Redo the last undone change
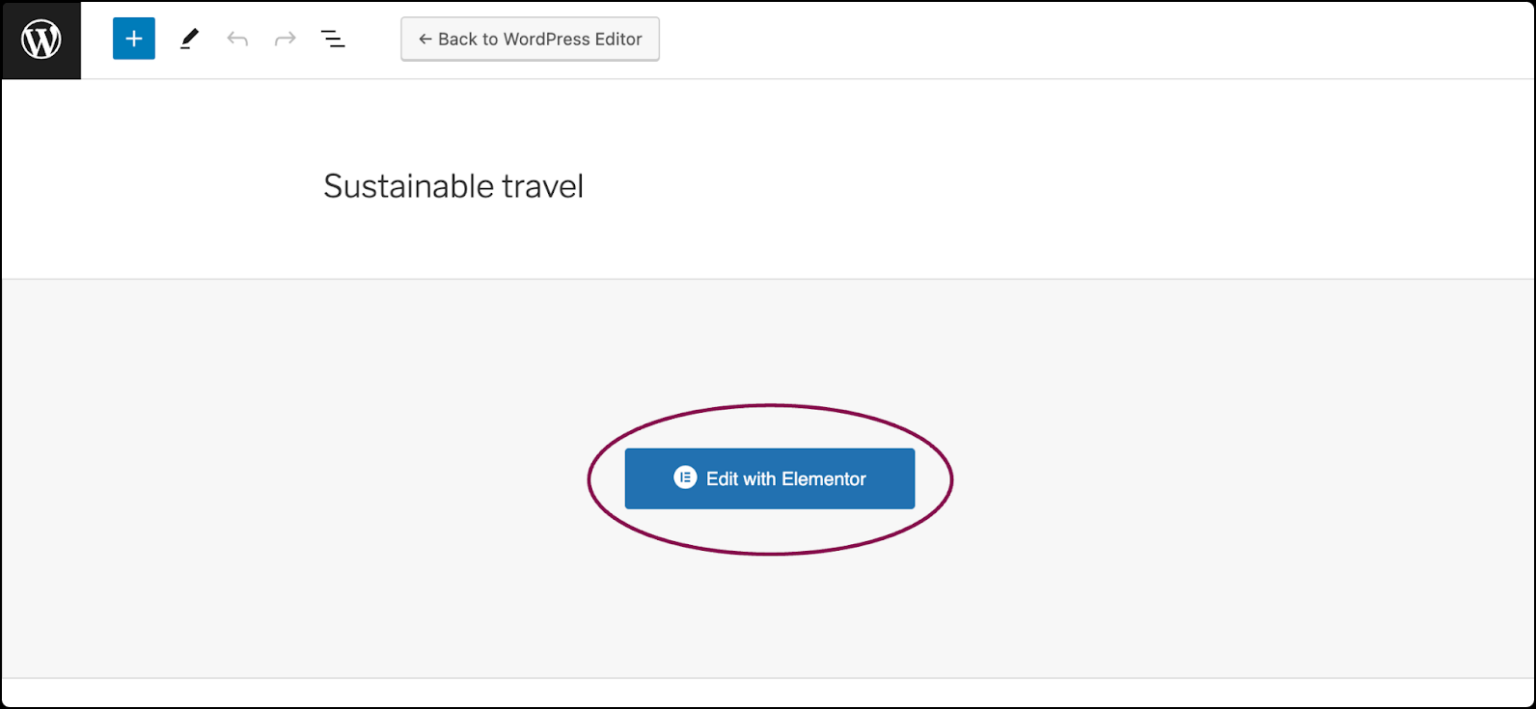Screen dimensions: 1536x709 coord(285,39)
